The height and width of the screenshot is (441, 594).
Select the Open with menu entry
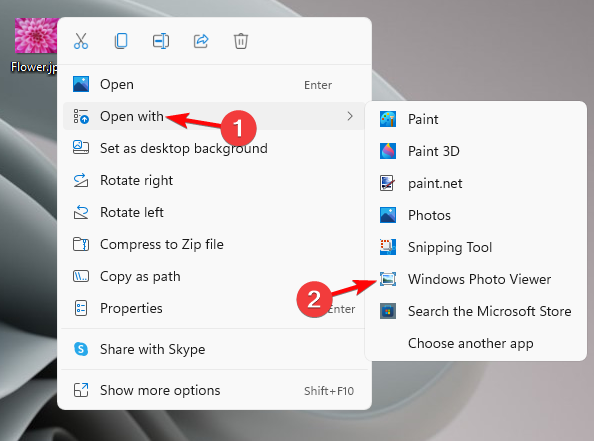(214, 116)
